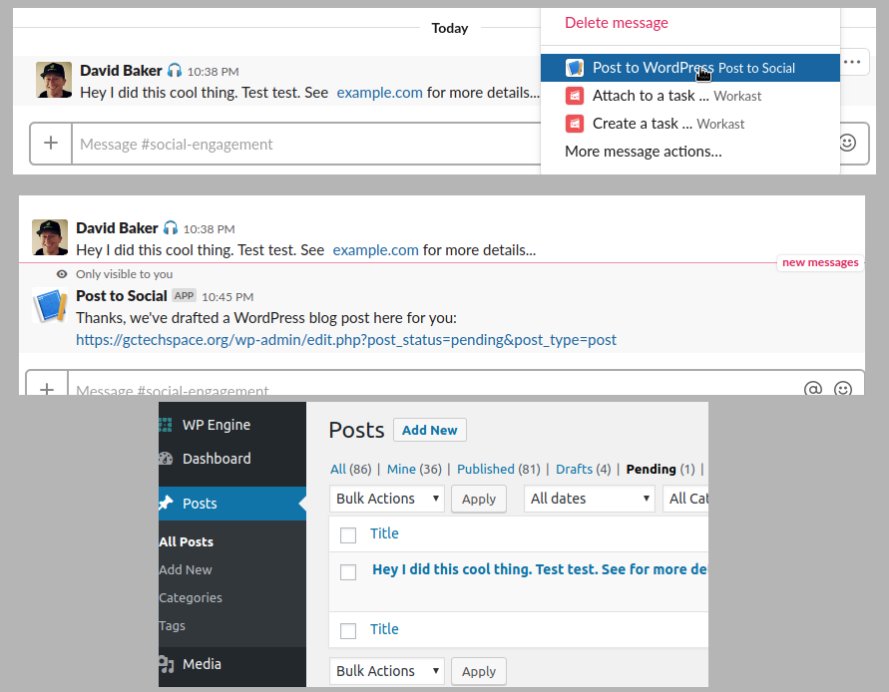Click the new messages marker label
The image size is (889, 692).
click(x=820, y=262)
